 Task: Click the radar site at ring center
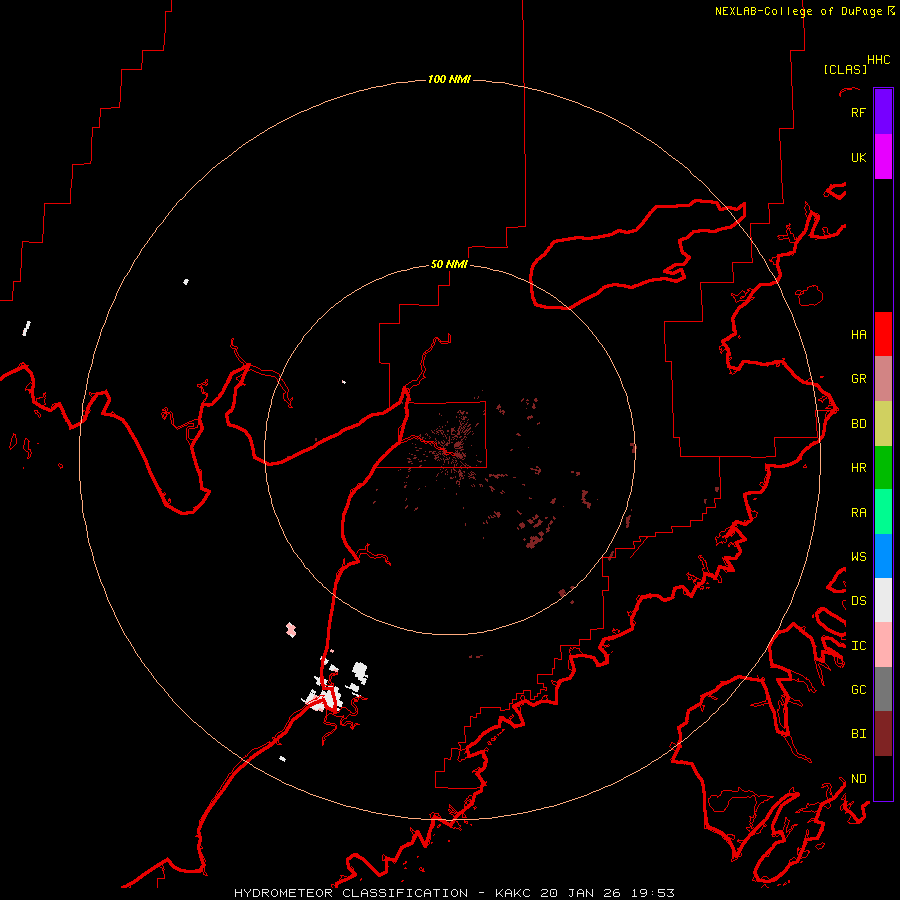(449, 450)
